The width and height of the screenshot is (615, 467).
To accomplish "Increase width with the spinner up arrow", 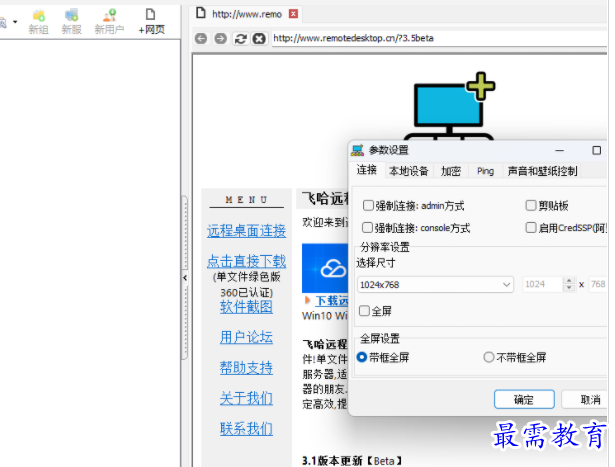I will tap(569, 281).
